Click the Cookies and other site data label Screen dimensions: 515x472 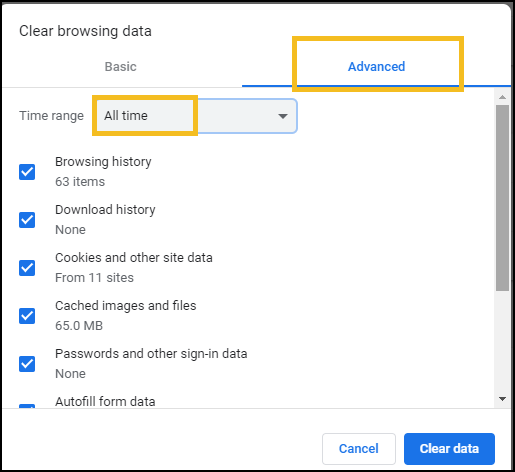[x=134, y=258]
